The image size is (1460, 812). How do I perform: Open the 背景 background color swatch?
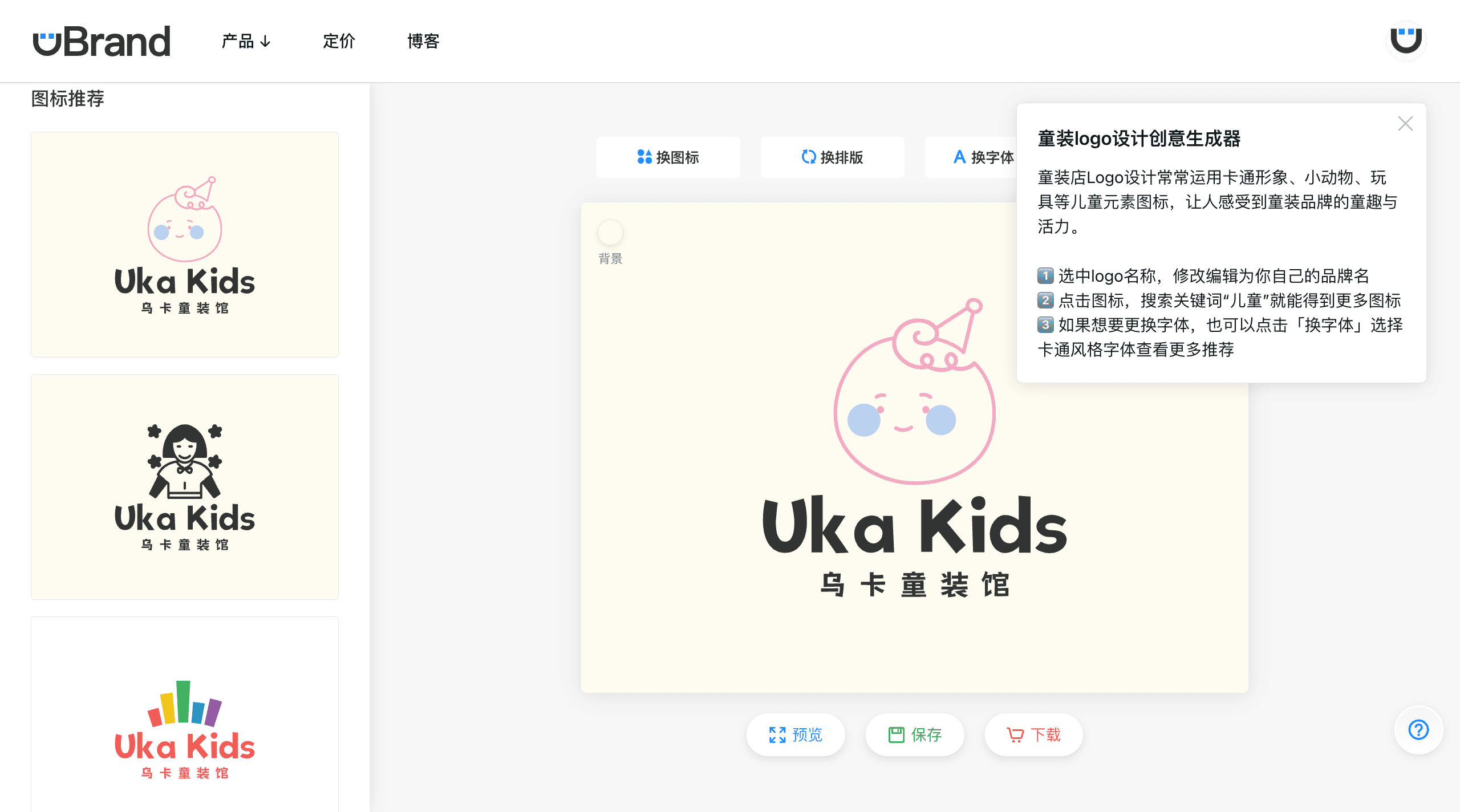tap(610, 233)
